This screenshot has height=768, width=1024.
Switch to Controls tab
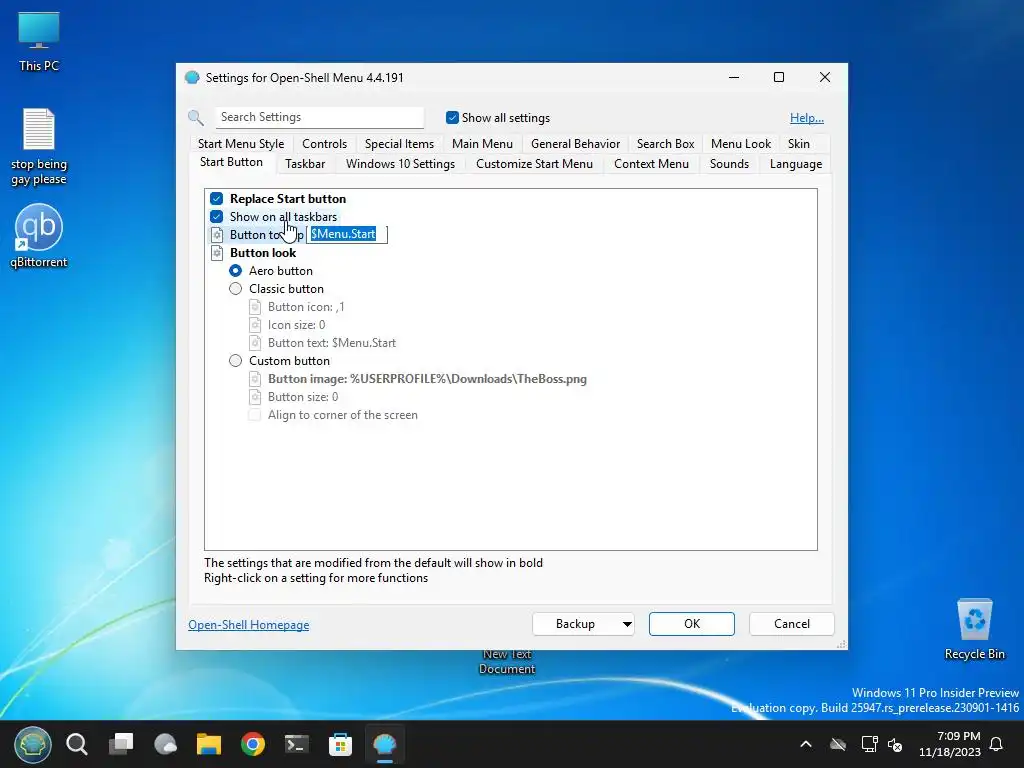coord(325,144)
